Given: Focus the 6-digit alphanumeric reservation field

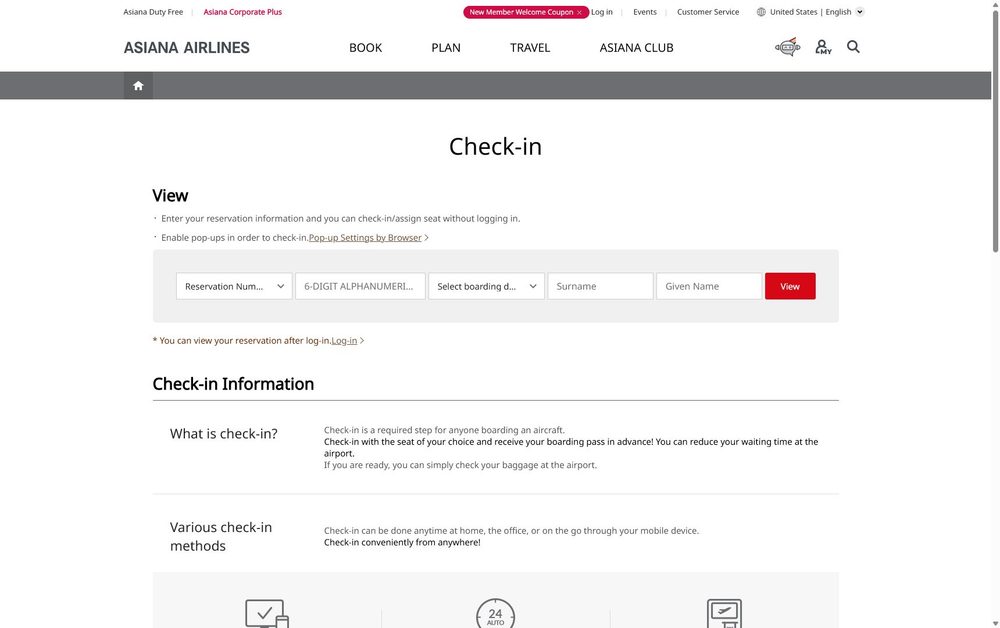Looking at the screenshot, I should 360,286.
